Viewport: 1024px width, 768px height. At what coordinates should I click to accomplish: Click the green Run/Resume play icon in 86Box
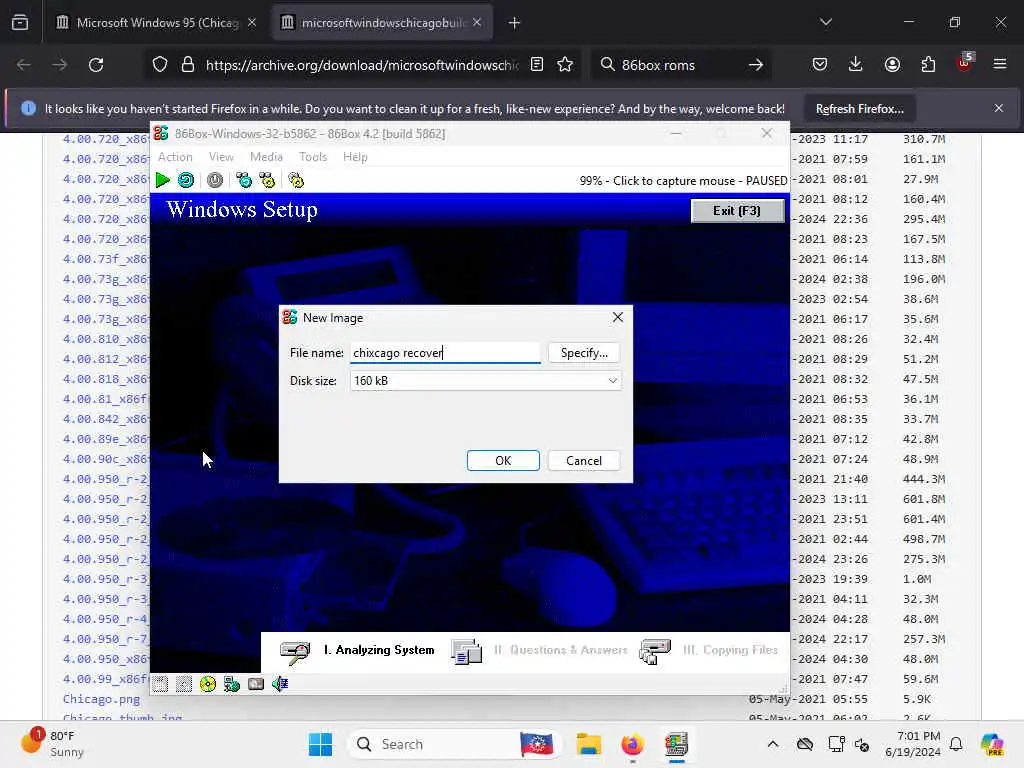pyautogui.click(x=163, y=180)
